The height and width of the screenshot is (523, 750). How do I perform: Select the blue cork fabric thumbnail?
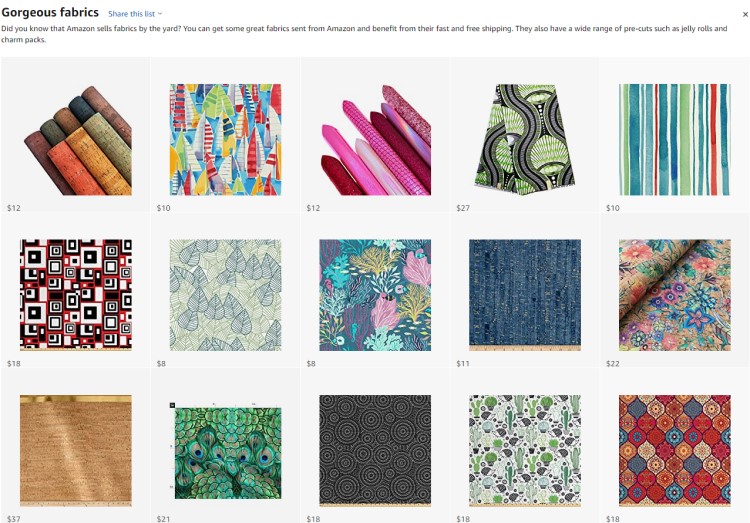coord(525,295)
